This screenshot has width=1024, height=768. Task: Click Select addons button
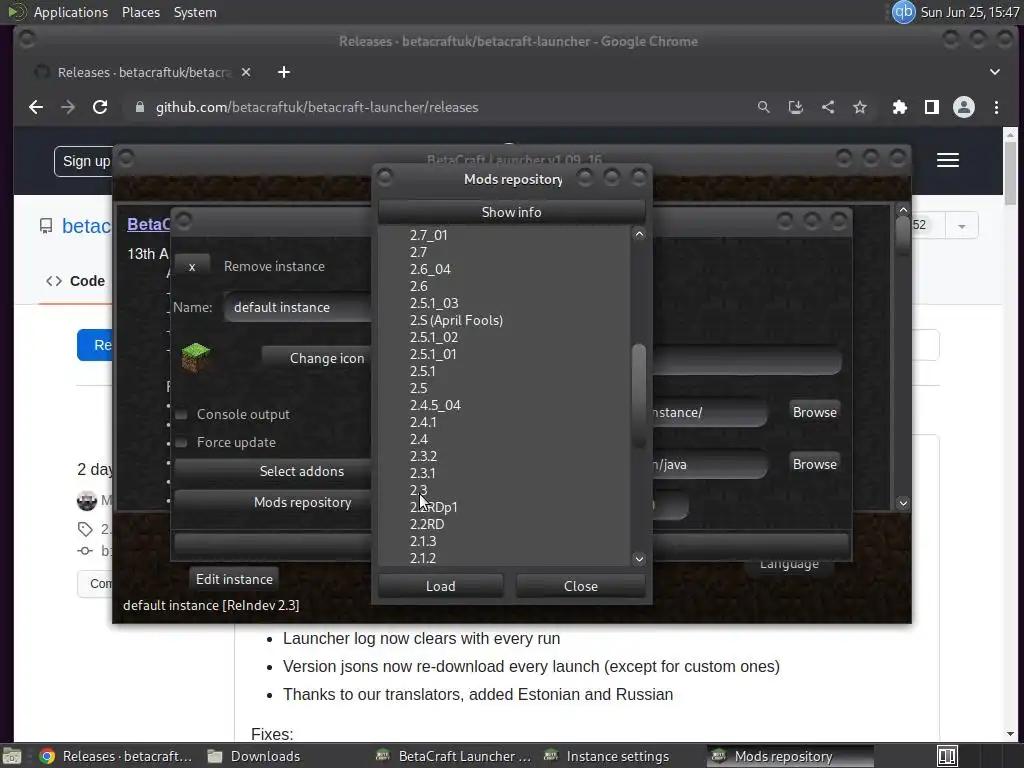(x=273, y=471)
